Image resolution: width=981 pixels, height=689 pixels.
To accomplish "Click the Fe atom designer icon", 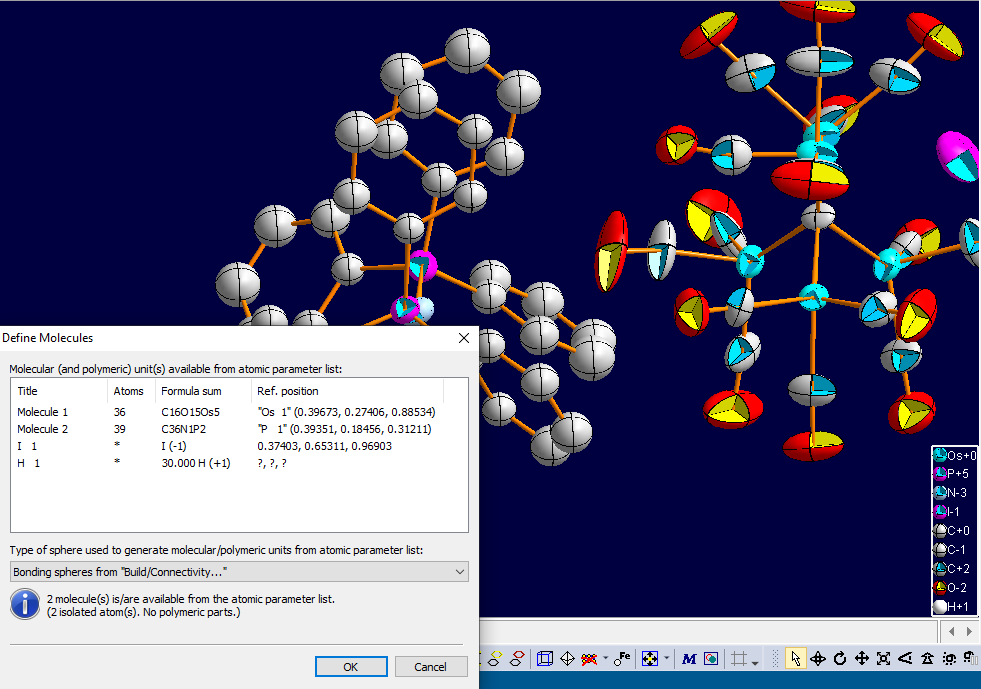I will coord(622,658).
